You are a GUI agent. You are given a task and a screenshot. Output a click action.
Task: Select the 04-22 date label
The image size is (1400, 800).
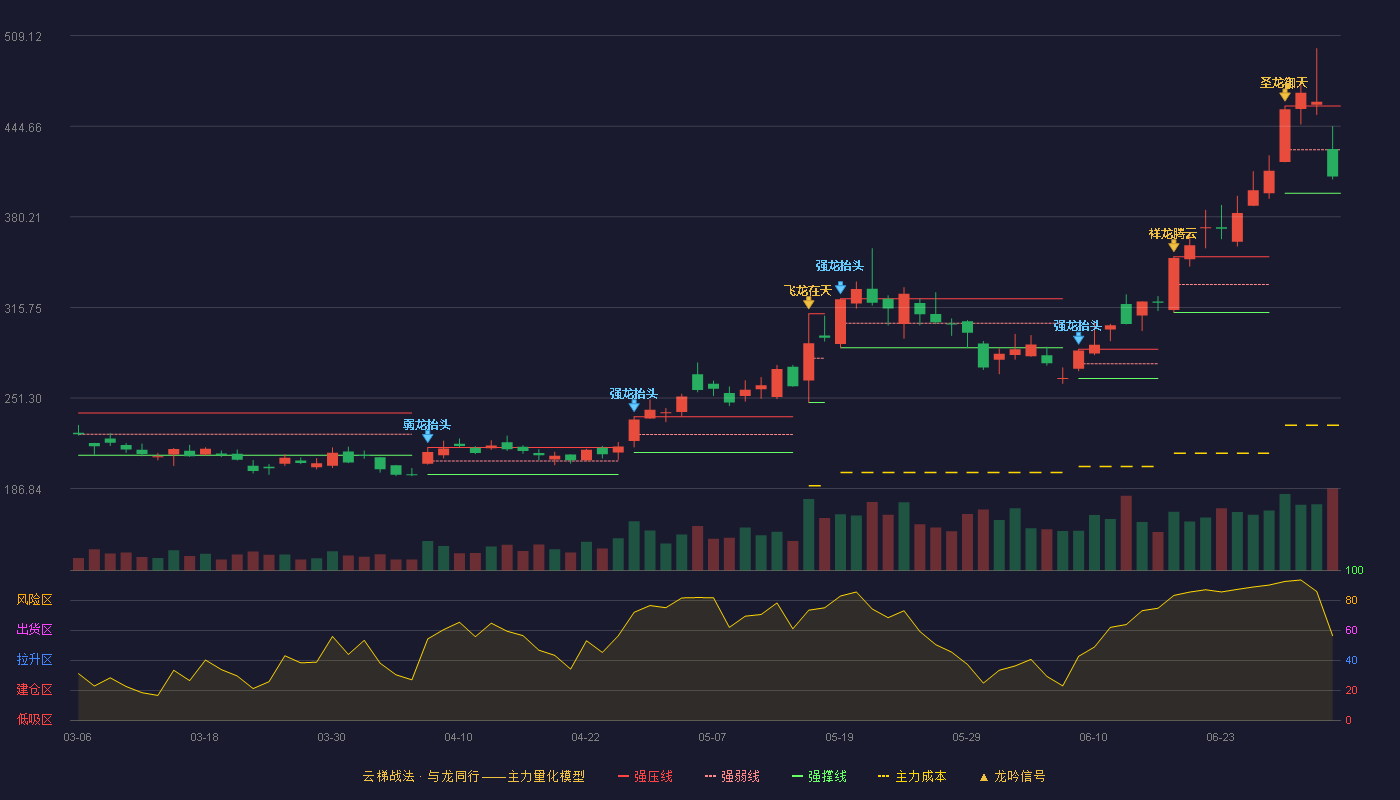click(585, 737)
